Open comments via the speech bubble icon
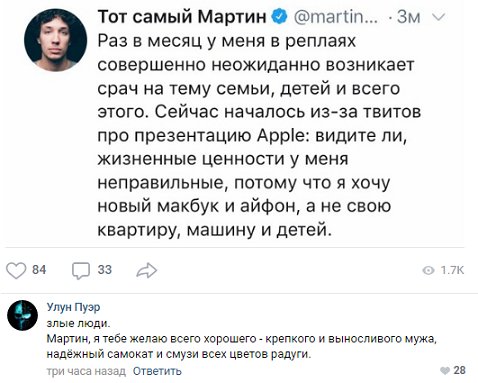Image resolution: width=478 pixels, height=383 pixels. 81,271
